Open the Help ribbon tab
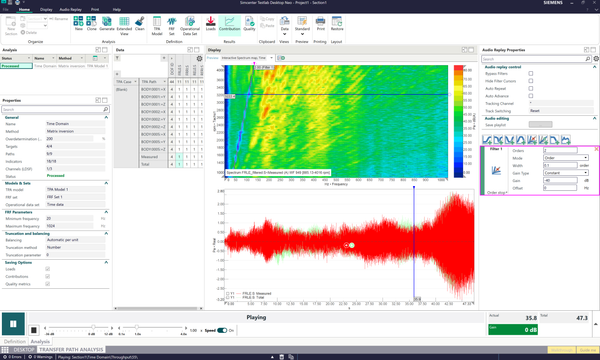600x360 pixels. tap(116, 10)
